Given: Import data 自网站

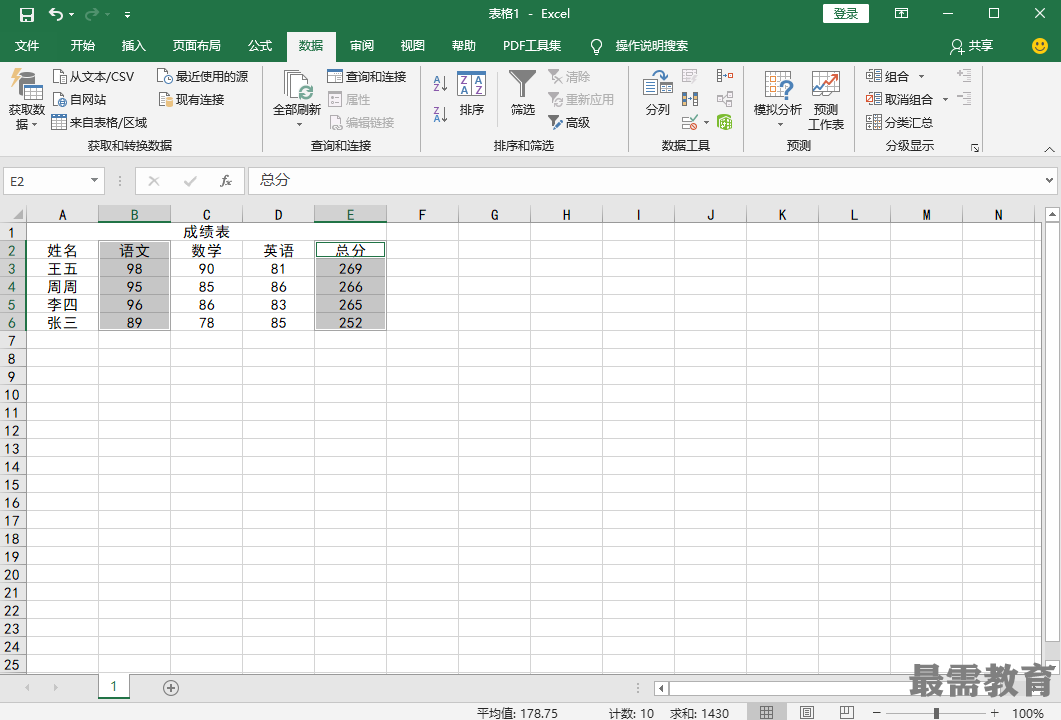Looking at the screenshot, I should pos(80,99).
